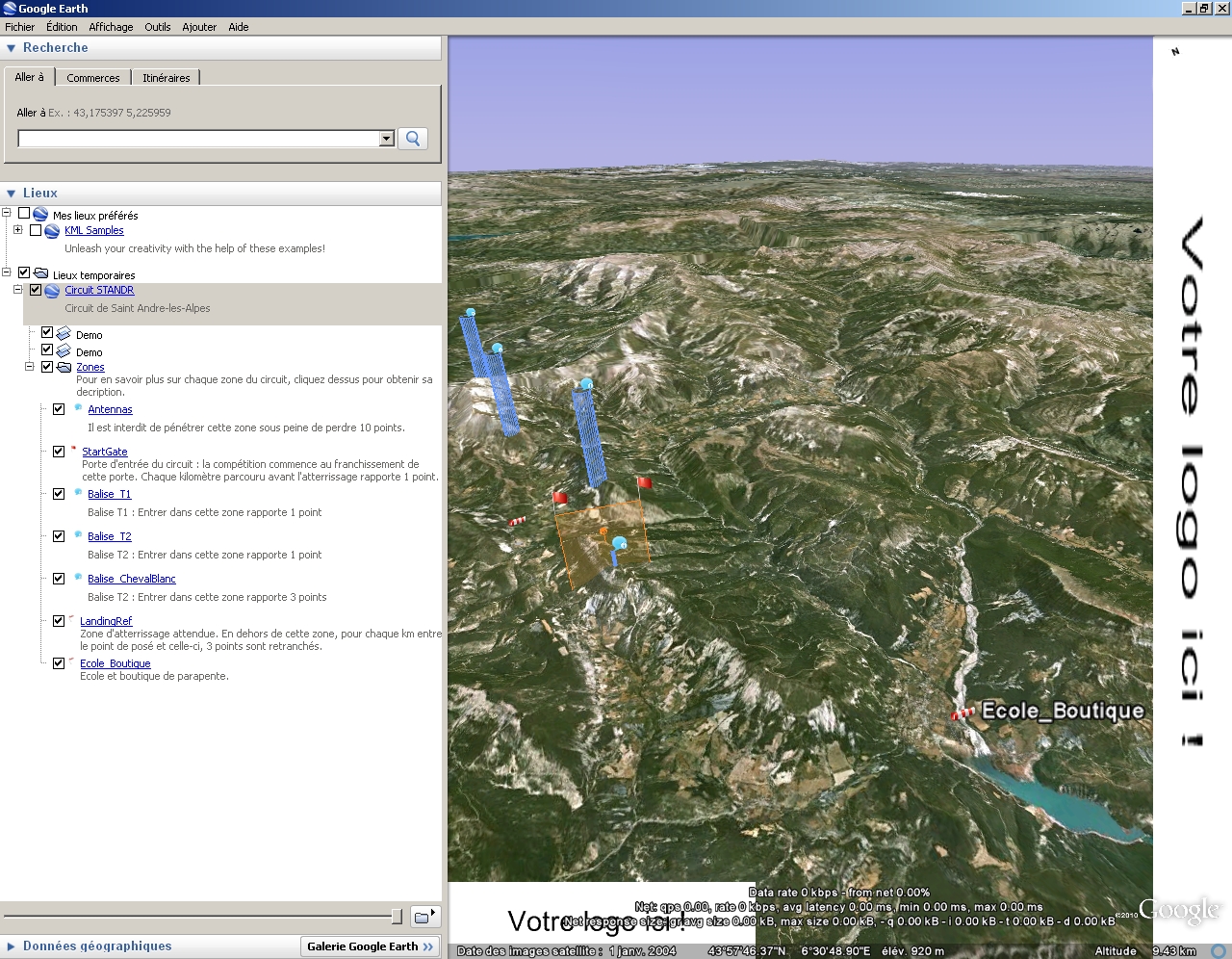Collapse Lieux temporaires tree node
The image size is (1232, 959).
[x=6, y=272]
